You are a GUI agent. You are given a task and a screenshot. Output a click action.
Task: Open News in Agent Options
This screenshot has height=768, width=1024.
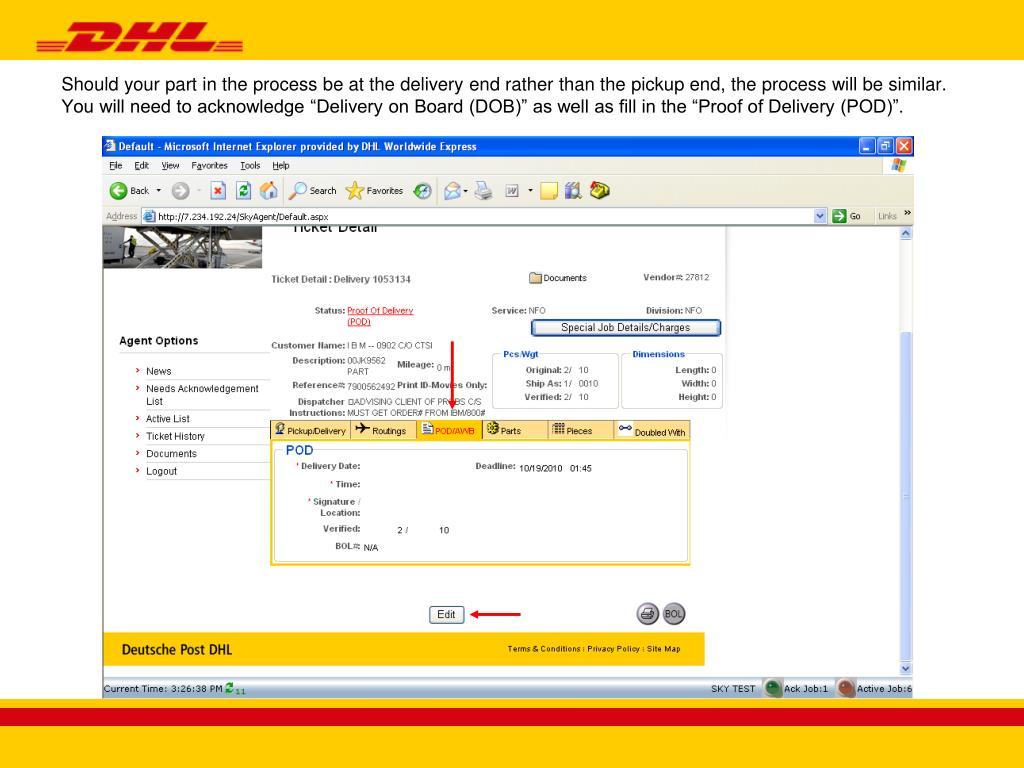[x=159, y=371]
